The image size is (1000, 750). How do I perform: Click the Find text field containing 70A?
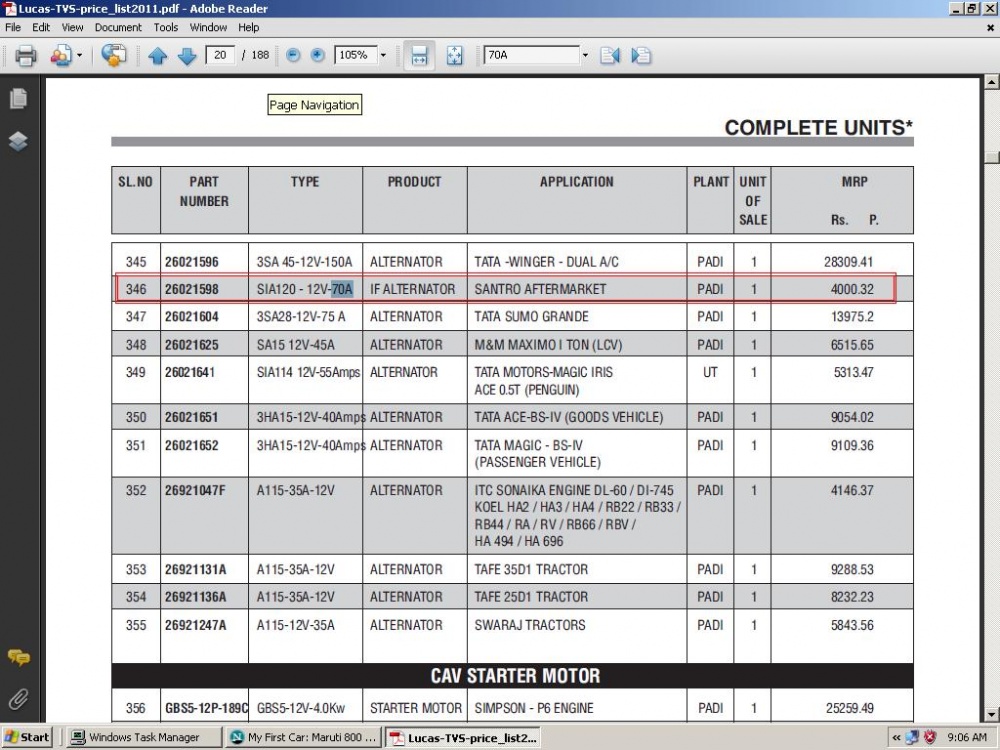click(x=531, y=55)
